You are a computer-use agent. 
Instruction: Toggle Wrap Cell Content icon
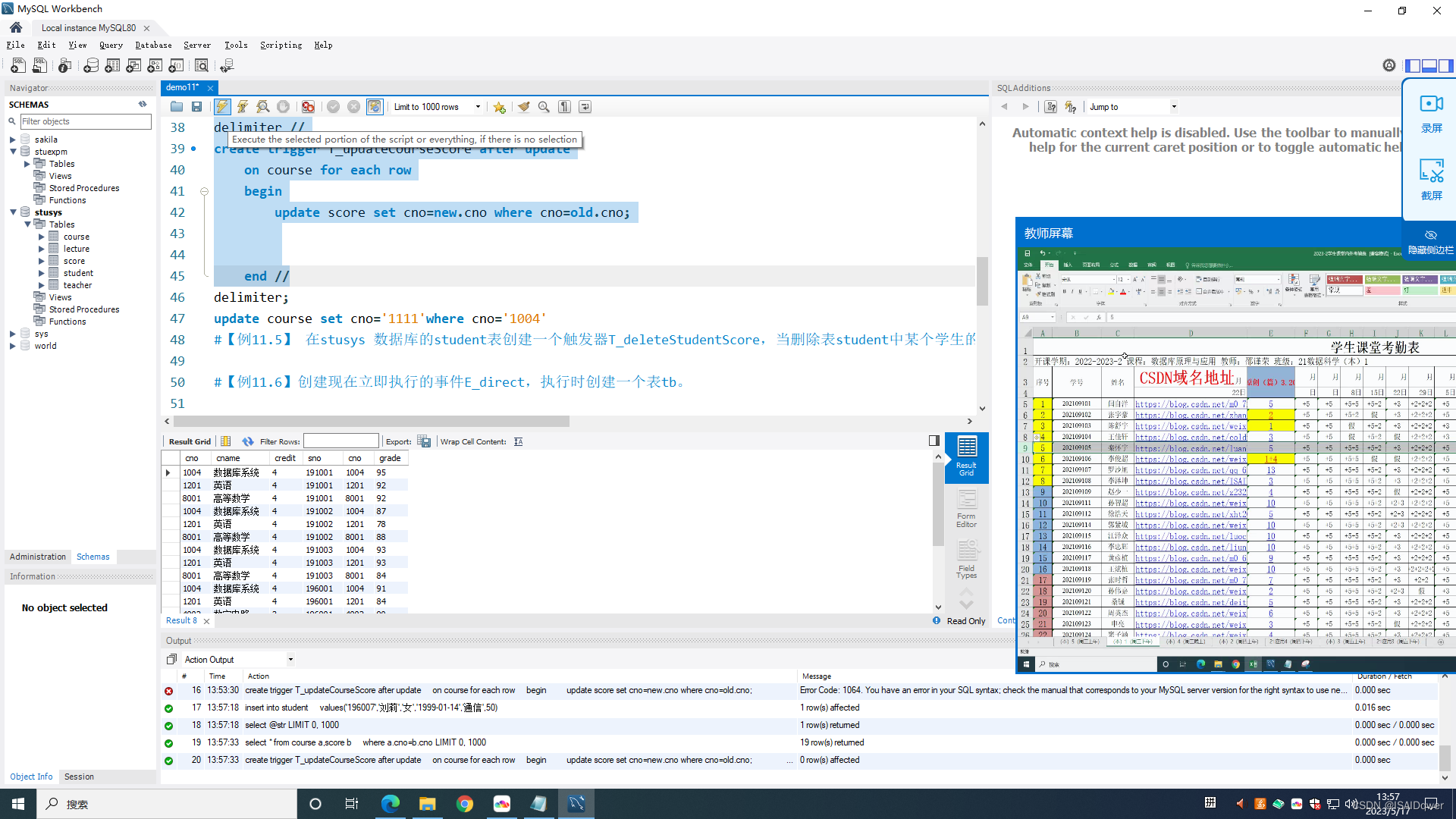(x=518, y=441)
